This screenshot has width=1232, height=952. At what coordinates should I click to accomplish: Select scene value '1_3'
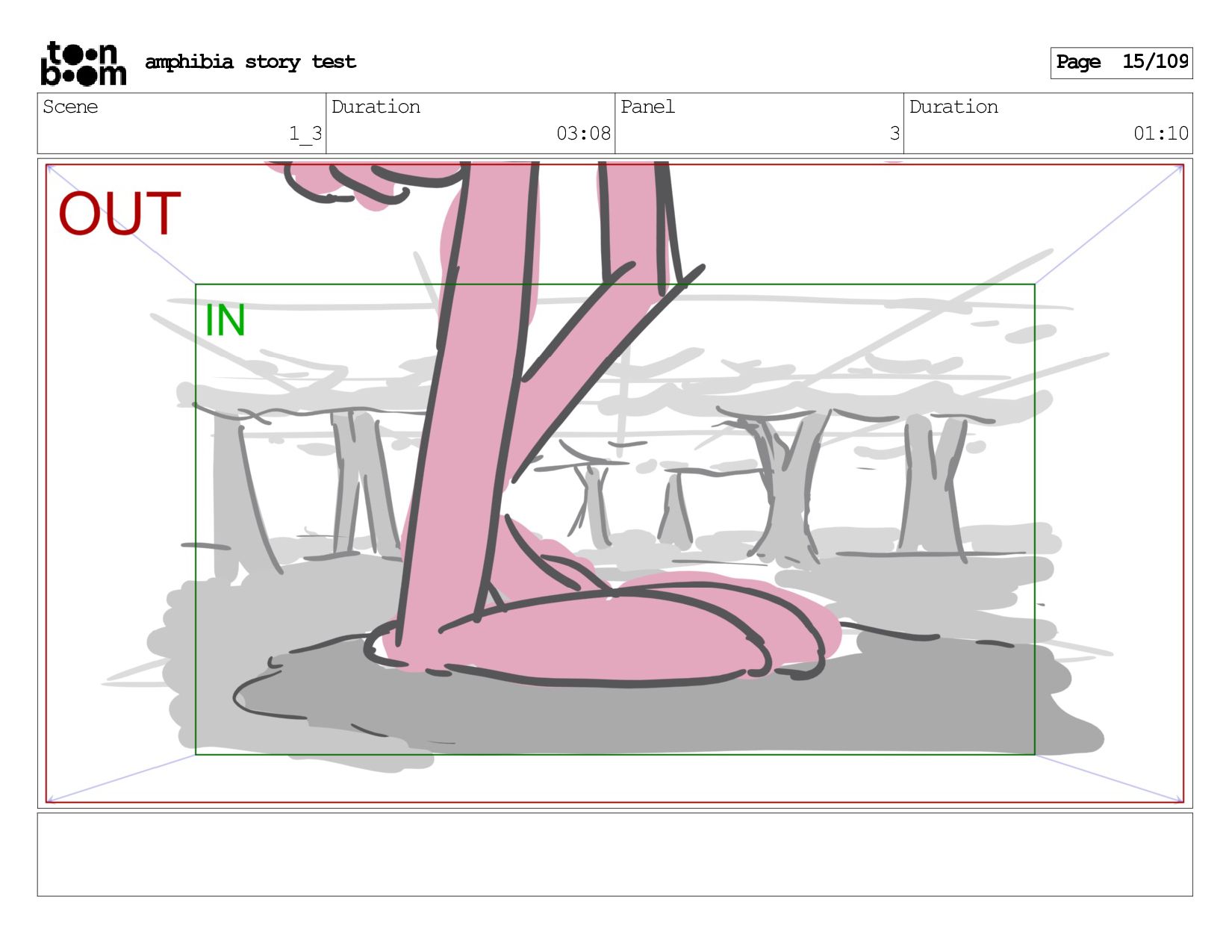point(305,134)
